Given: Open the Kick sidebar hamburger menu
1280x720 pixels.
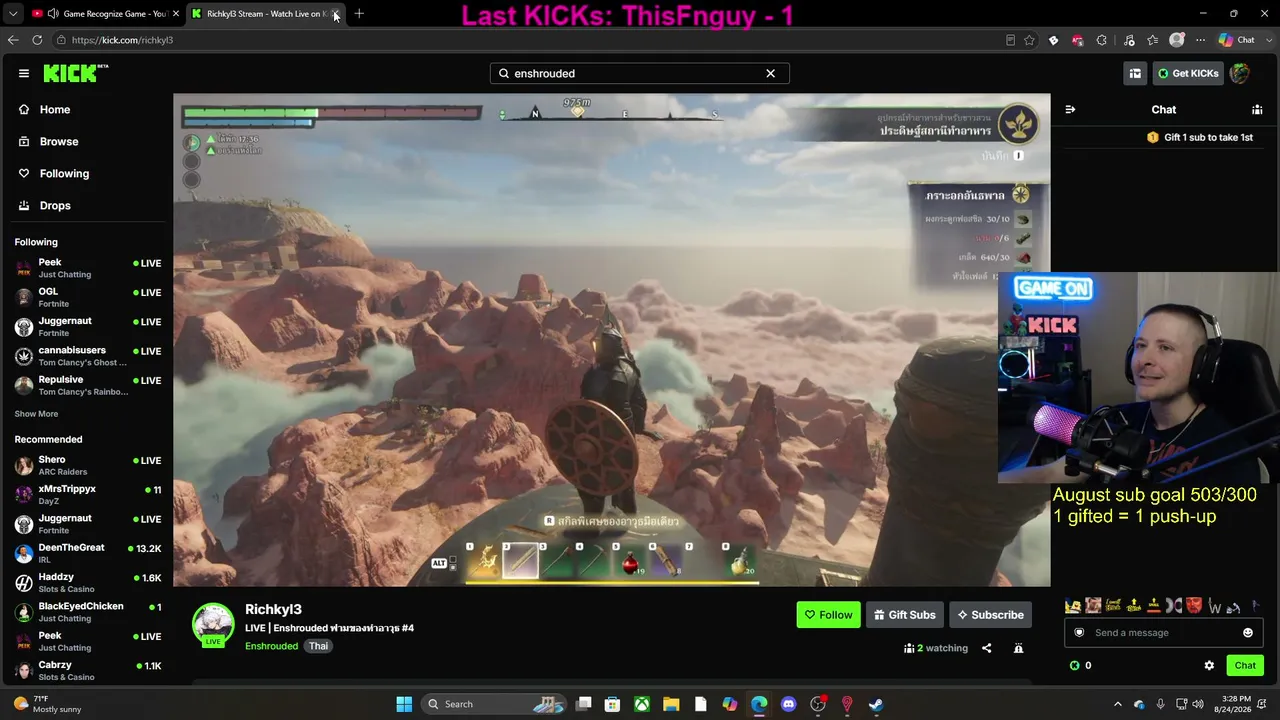Looking at the screenshot, I should 24,73.
